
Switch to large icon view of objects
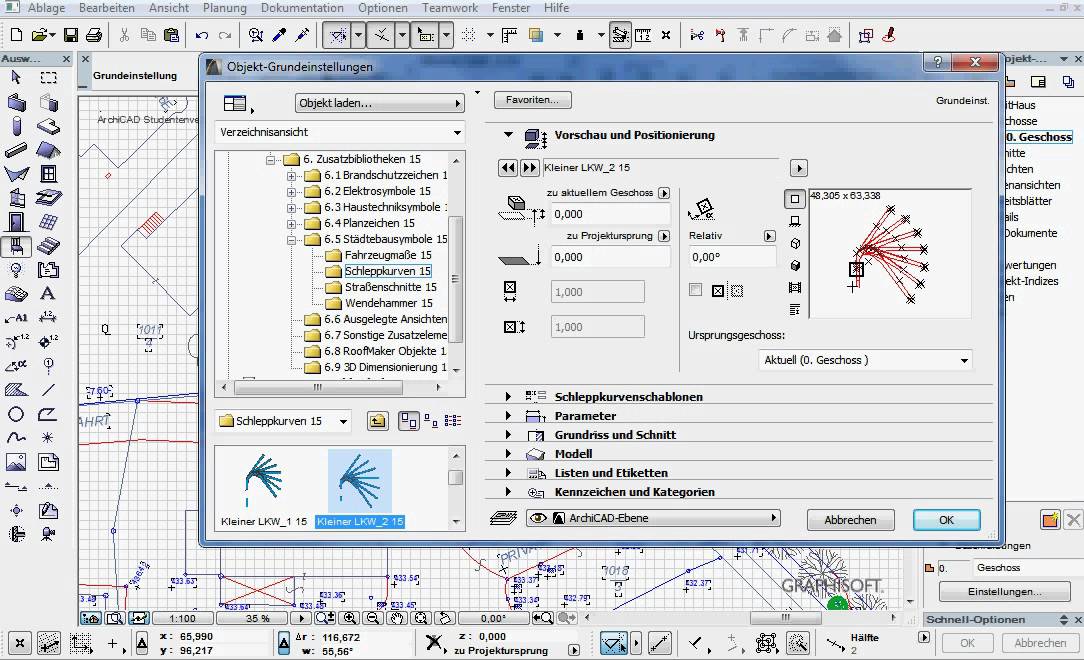[409, 421]
